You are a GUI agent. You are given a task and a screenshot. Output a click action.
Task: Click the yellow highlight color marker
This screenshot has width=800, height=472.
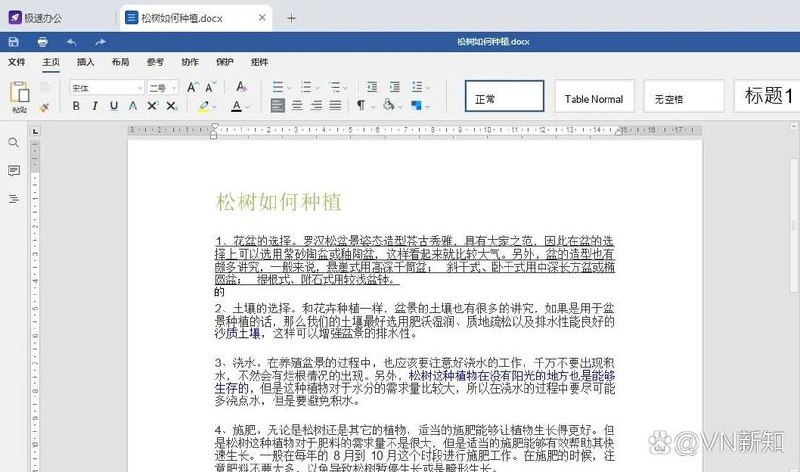[x=204, y=106]
